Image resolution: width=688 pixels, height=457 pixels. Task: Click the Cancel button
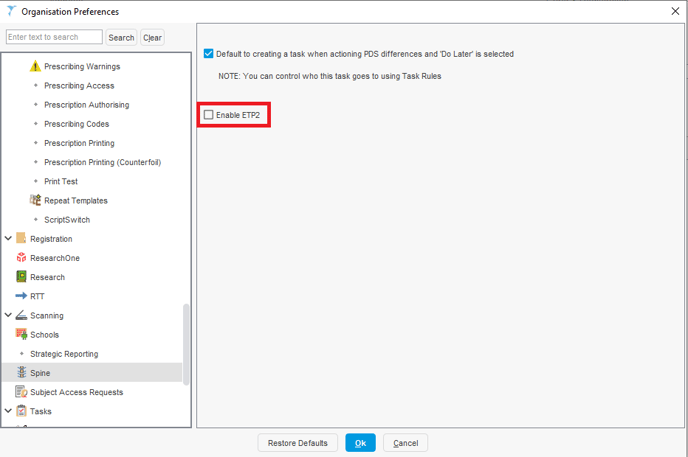tap(405, 443)
